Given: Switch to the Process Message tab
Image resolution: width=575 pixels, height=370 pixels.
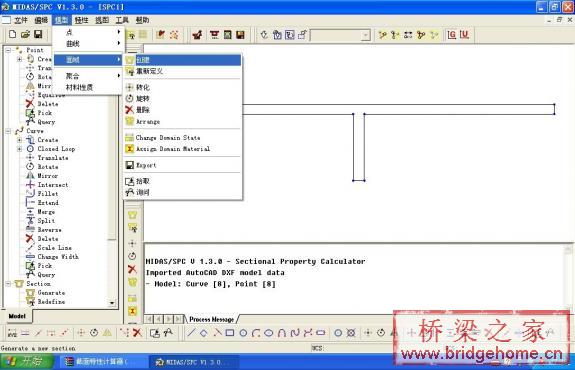Looking at the screenshot, I should [212, 319].
